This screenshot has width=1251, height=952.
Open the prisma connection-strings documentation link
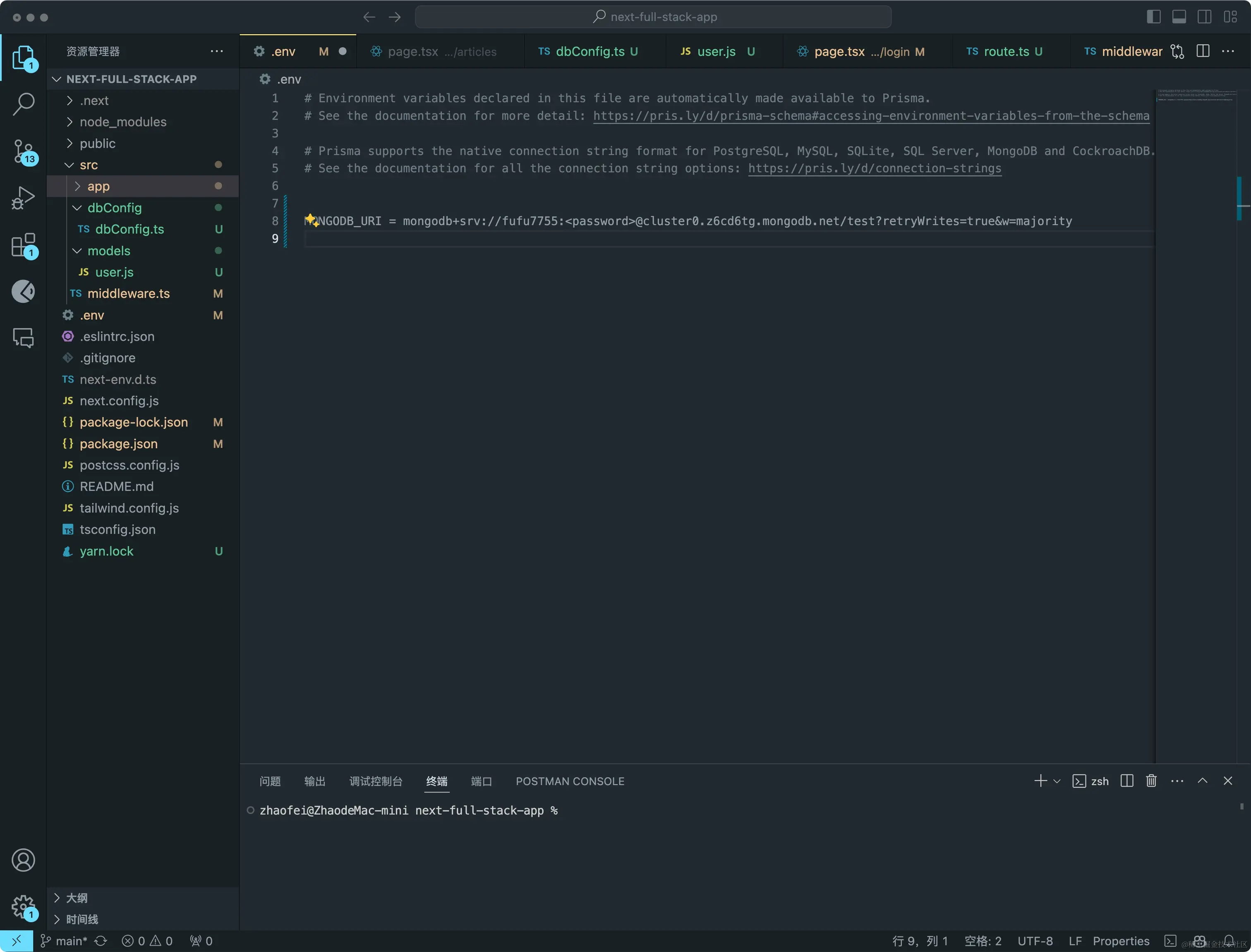pos(874,168)
